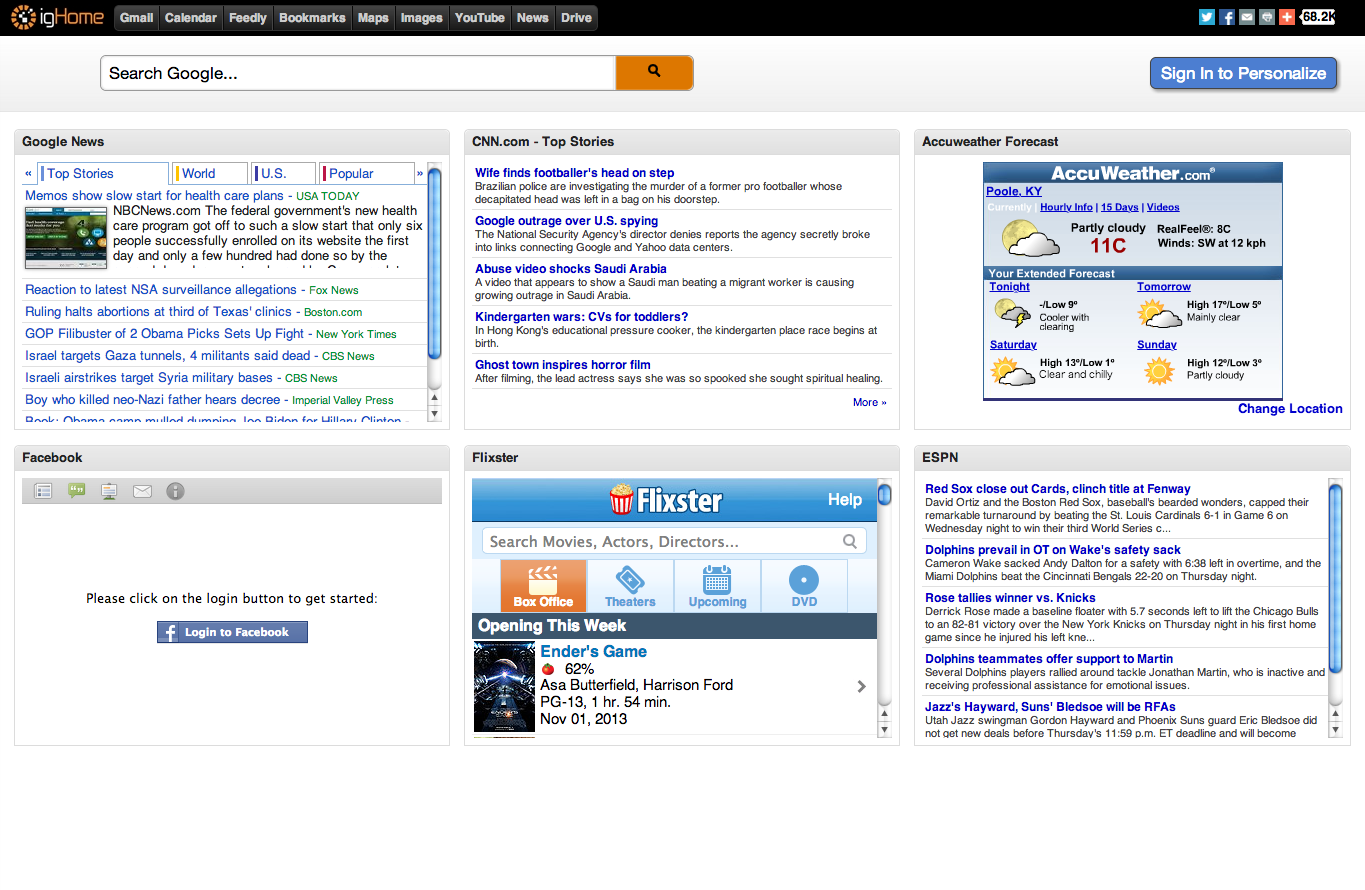The image size is (1365, 890).
Task: Open Ender's Game movie poster thumbnail
Action: [504, 687]
